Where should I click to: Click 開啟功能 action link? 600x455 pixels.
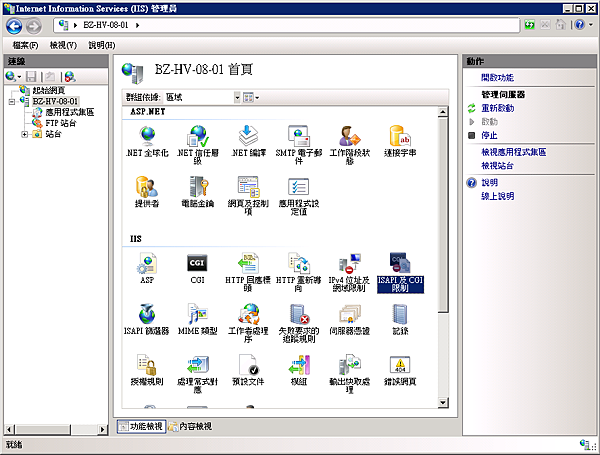pyautogui.click(x=497, y=78)
